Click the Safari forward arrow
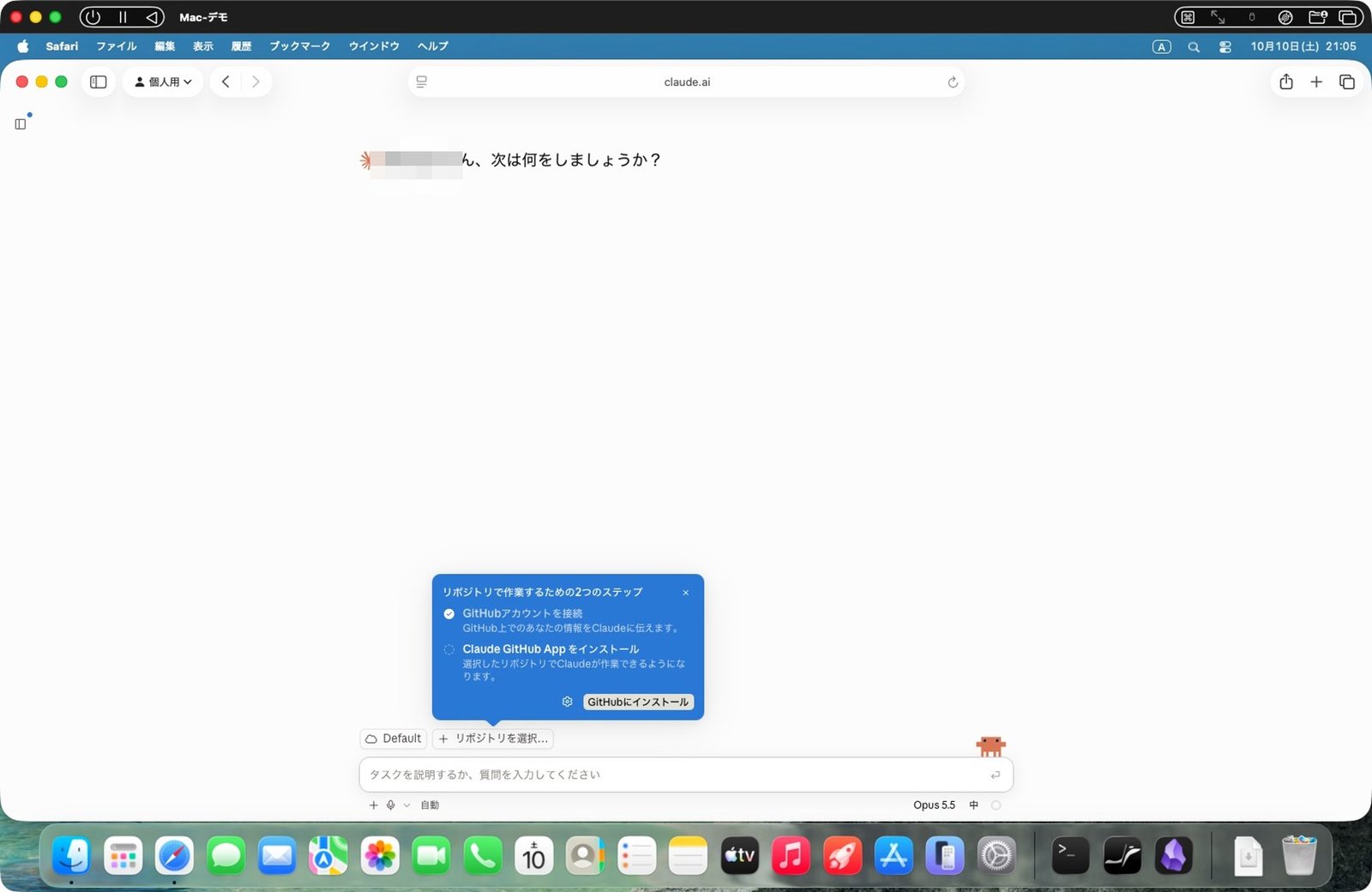 pos(256,81)
